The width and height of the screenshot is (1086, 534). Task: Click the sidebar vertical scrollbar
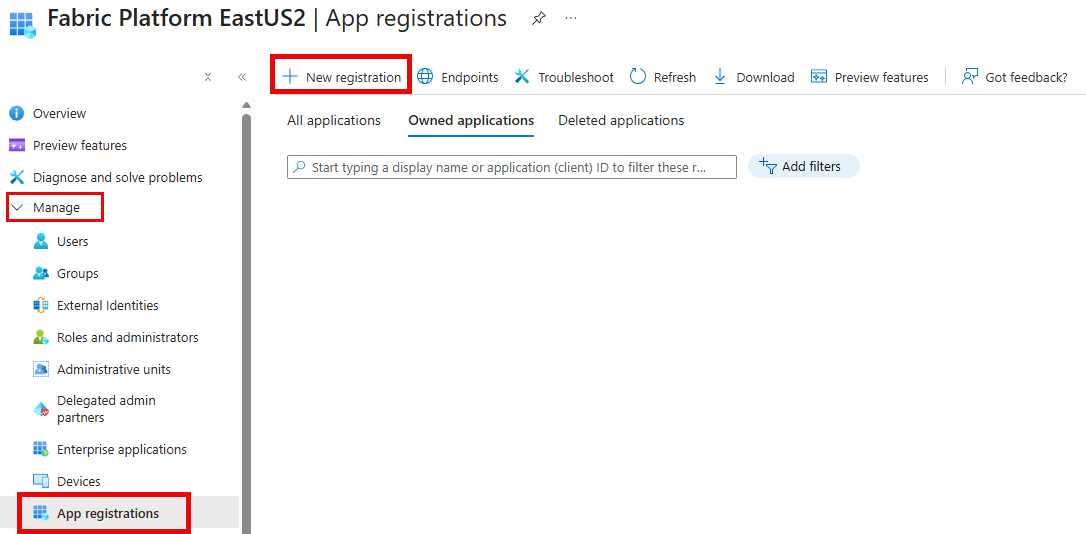[246, 322]
